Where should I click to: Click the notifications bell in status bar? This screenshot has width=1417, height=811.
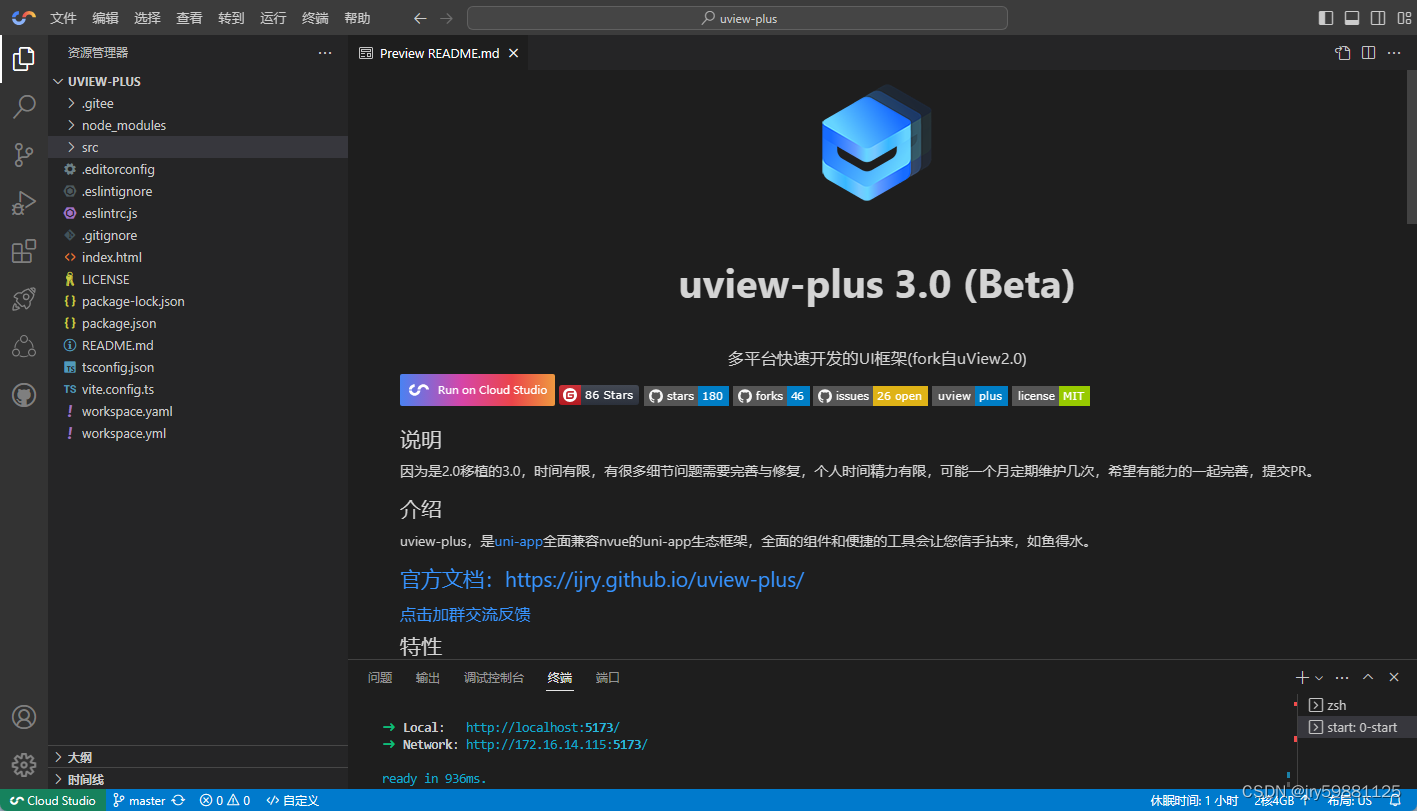[x=1395, y=800]
